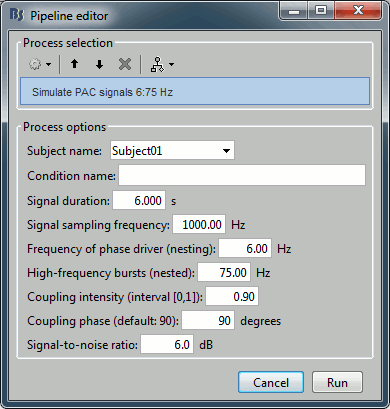390x409 pixels.
Task: Click the Cancel button
Action: pyautogui.click(x=271, y=382)
